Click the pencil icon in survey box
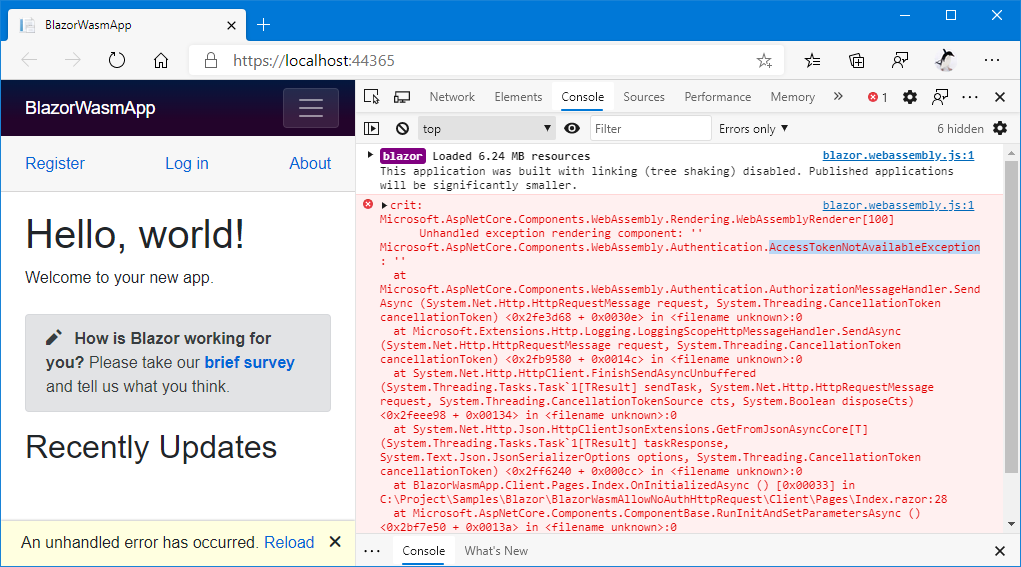1021x567 pixels. point(54,337)
